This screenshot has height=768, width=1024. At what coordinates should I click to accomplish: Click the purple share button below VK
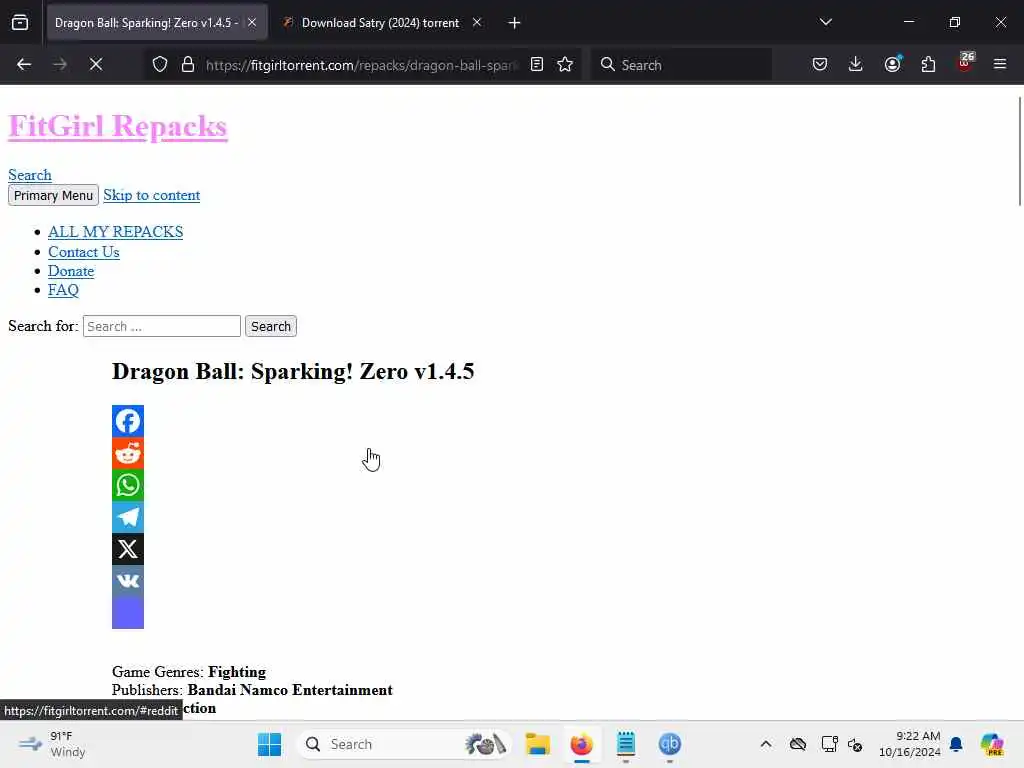(128, 613)
